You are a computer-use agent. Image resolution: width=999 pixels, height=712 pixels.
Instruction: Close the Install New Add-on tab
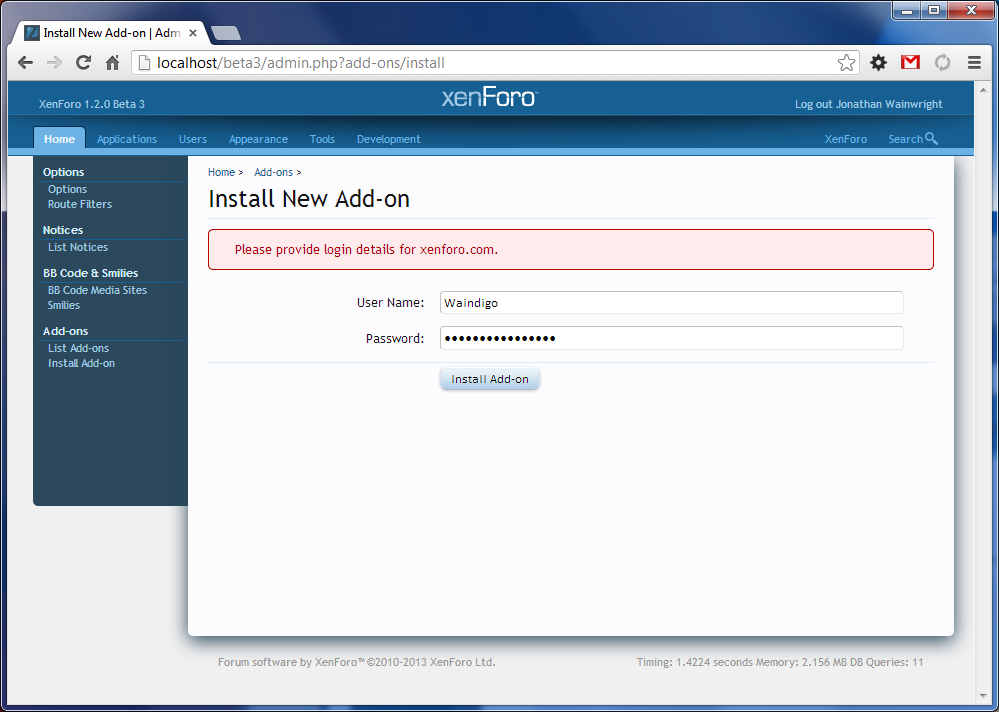(192, 32)
